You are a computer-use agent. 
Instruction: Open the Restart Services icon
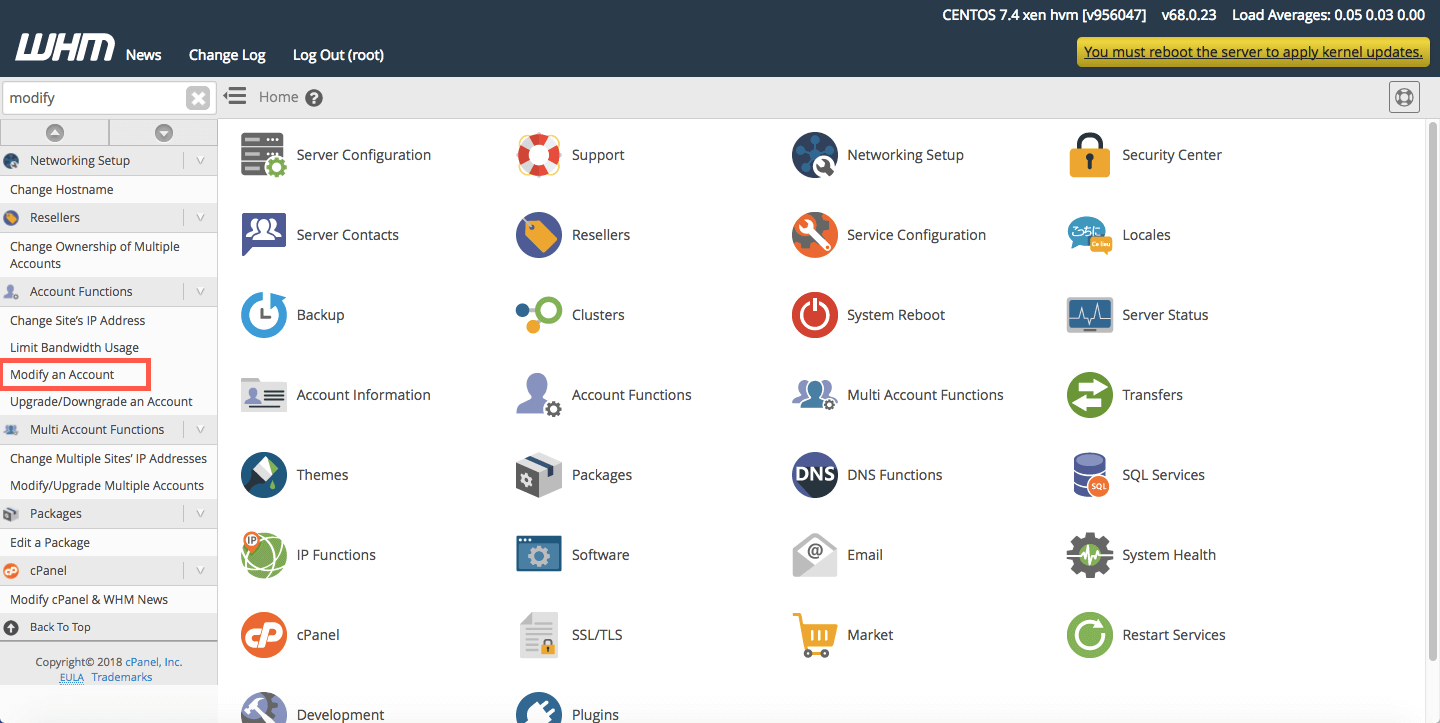[x=1090, y=635]
